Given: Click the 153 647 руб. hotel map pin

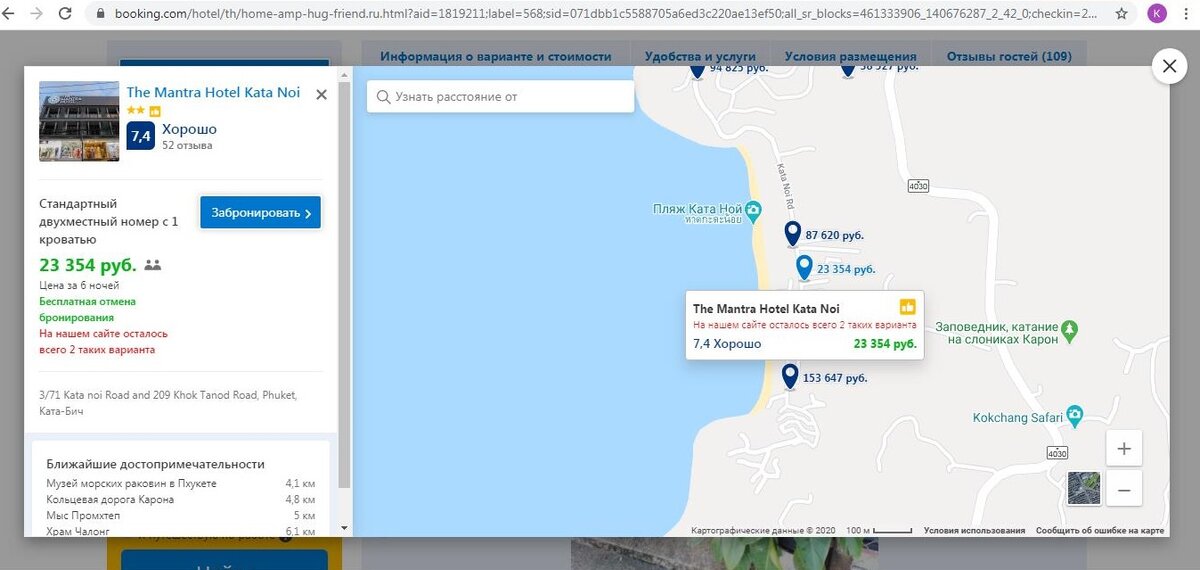Looking at the screenshot, I should pyautogui.click(x=790, y=376).
